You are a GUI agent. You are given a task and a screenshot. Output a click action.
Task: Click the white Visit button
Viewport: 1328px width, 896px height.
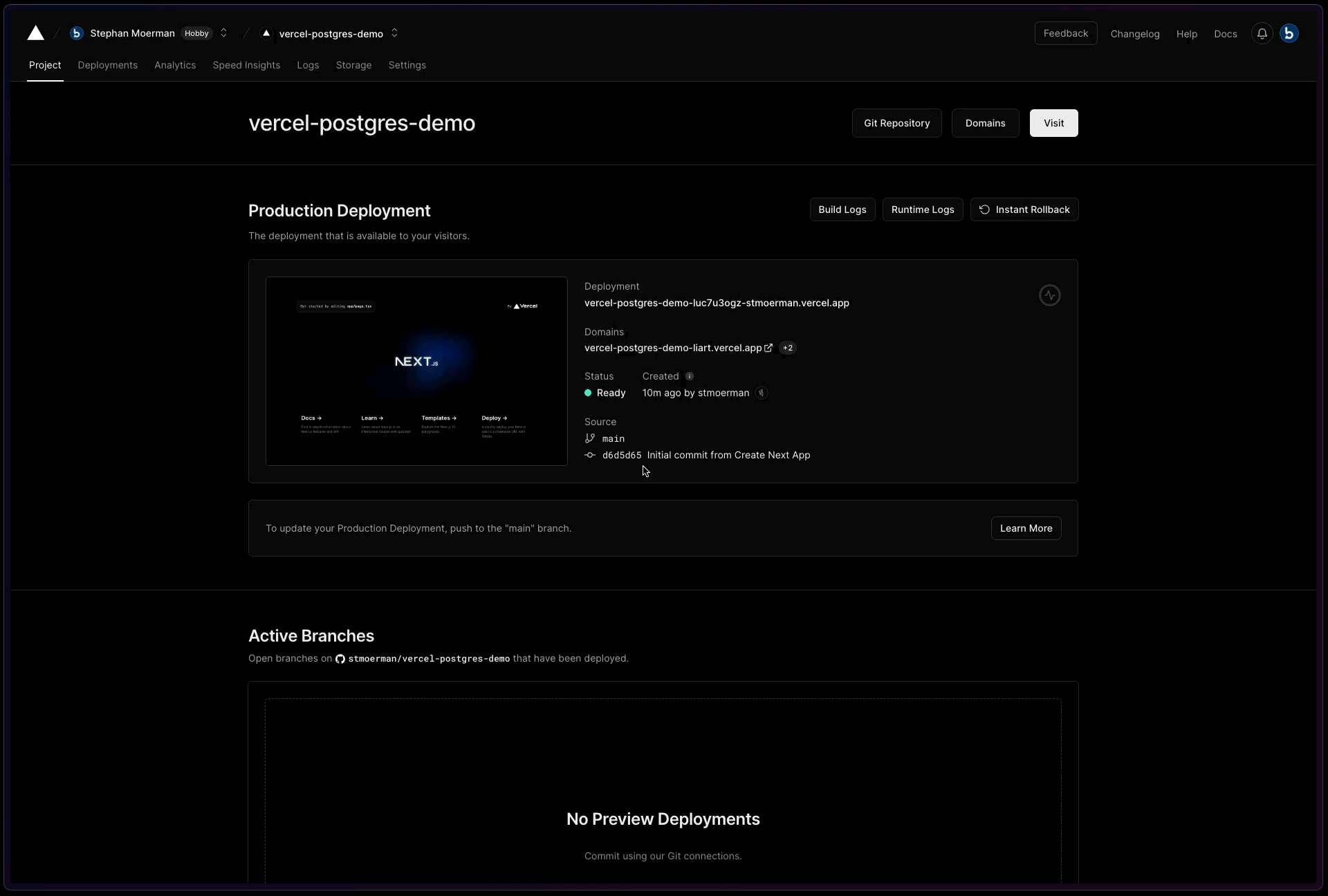click(x=1053, y=123)
